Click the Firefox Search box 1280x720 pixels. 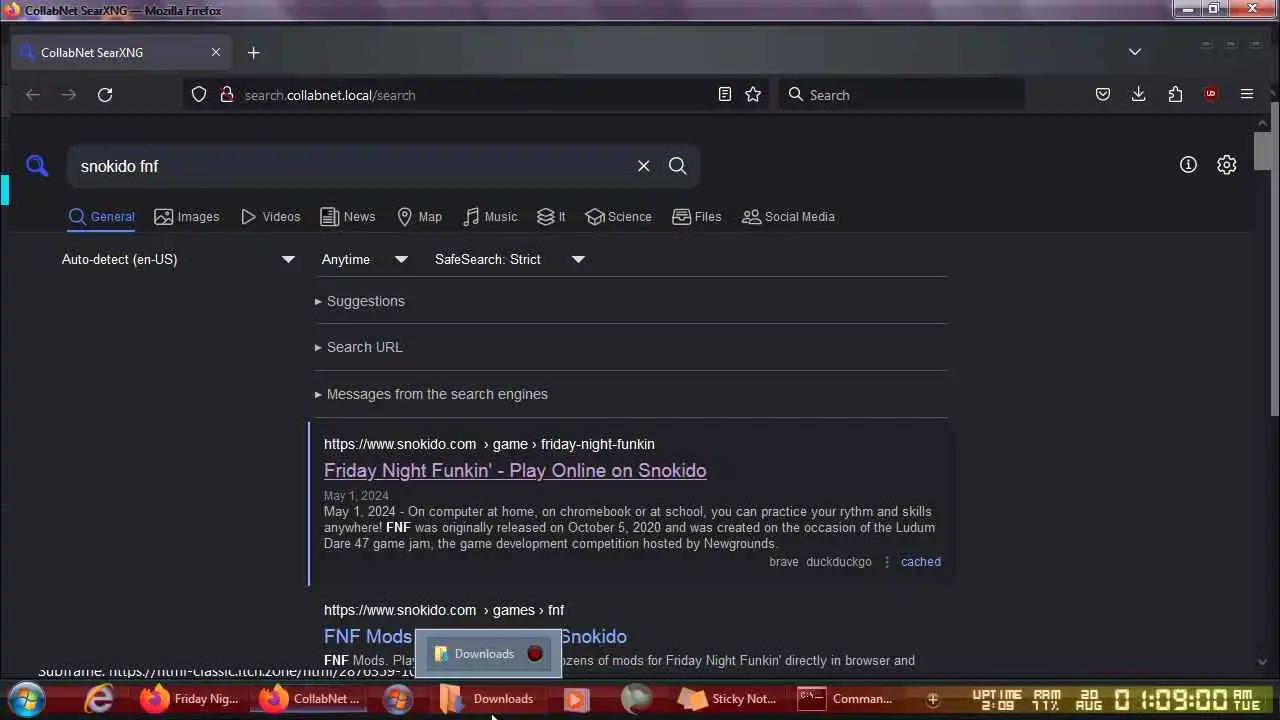(x=902, y=95)
